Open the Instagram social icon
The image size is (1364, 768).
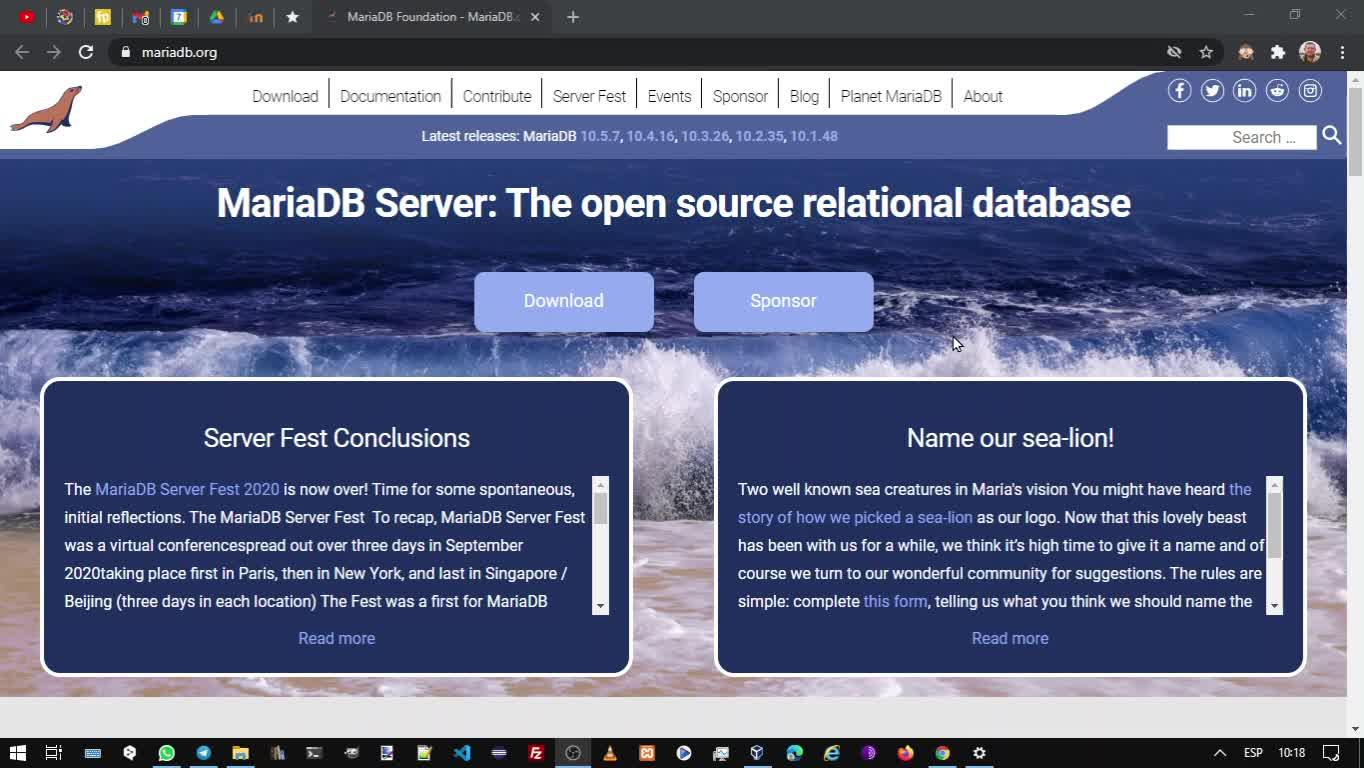[x=1310, y=91]
